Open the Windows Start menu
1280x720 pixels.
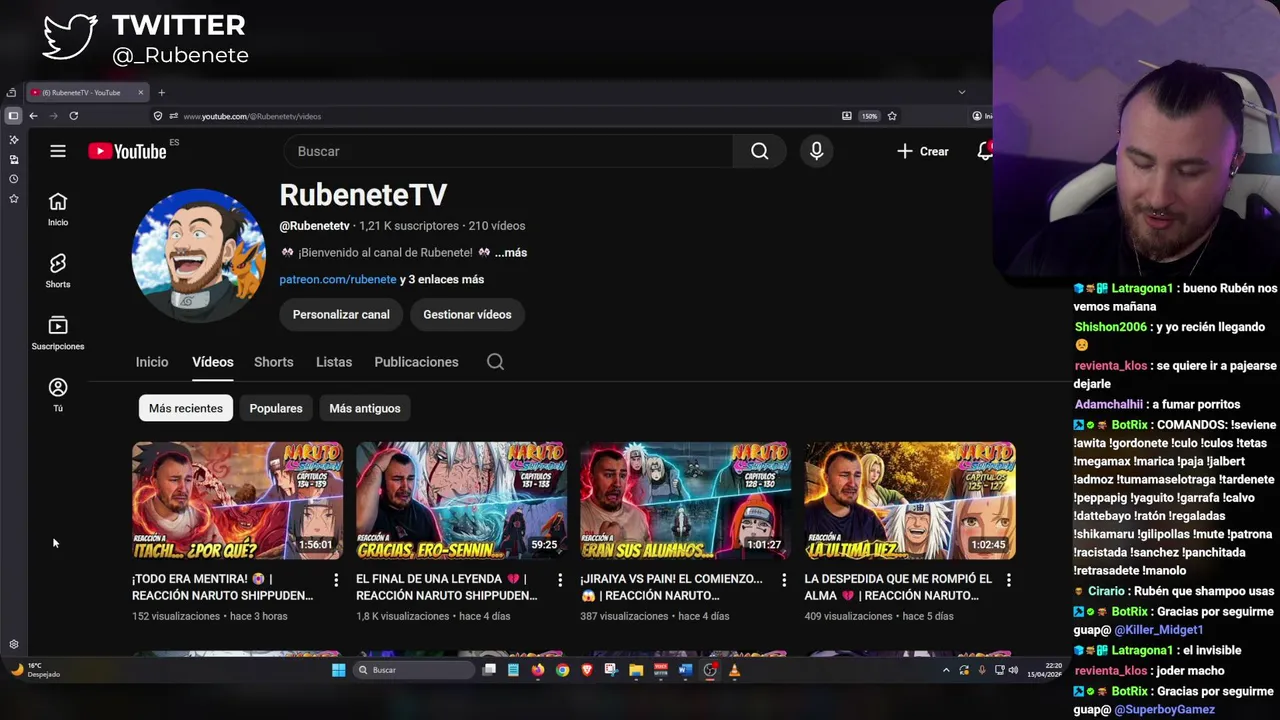(338, 670)
